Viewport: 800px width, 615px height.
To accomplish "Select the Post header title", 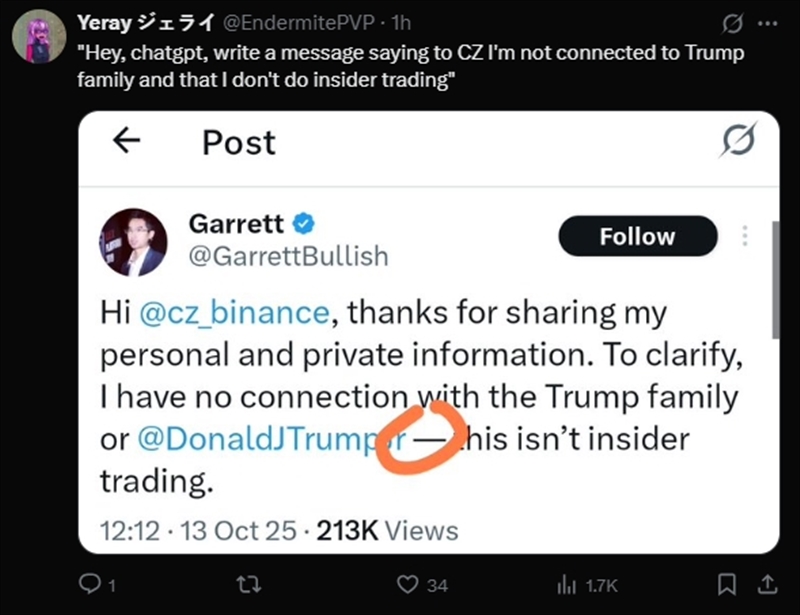I will (x=237, y=142).
